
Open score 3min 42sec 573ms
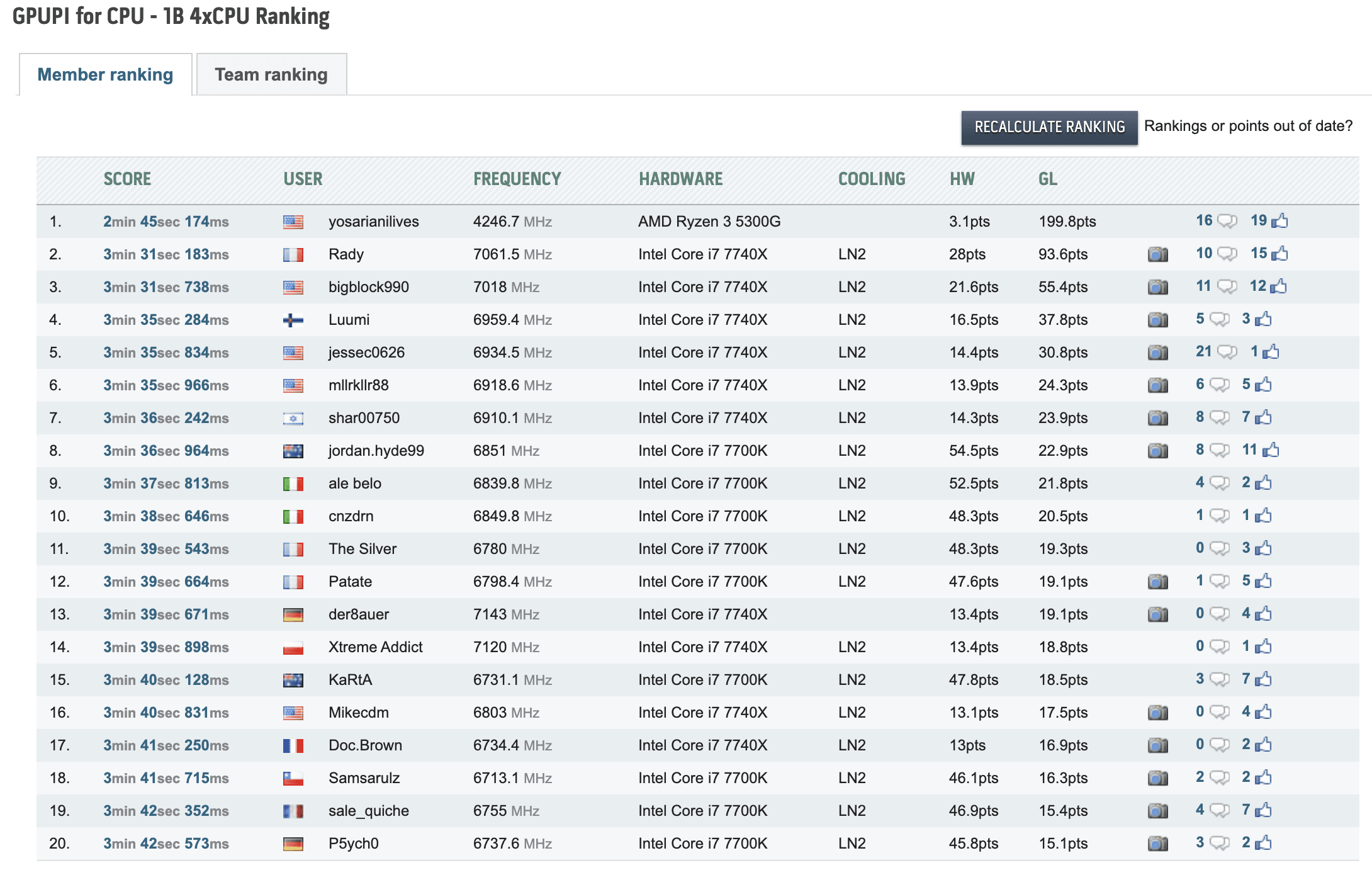click(x=166, y=844)
